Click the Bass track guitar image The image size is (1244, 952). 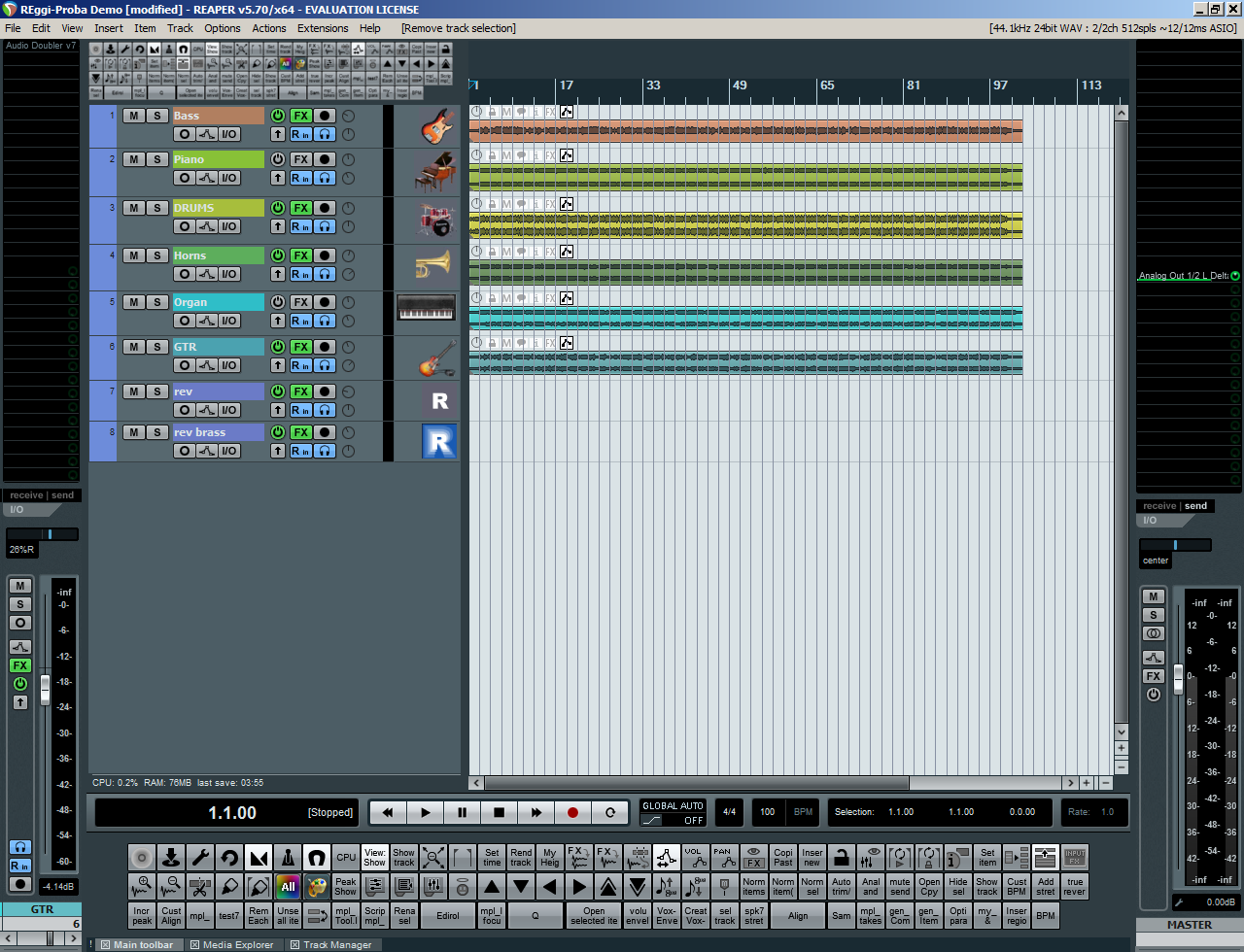pyautogui.click(x=437, y=126)
